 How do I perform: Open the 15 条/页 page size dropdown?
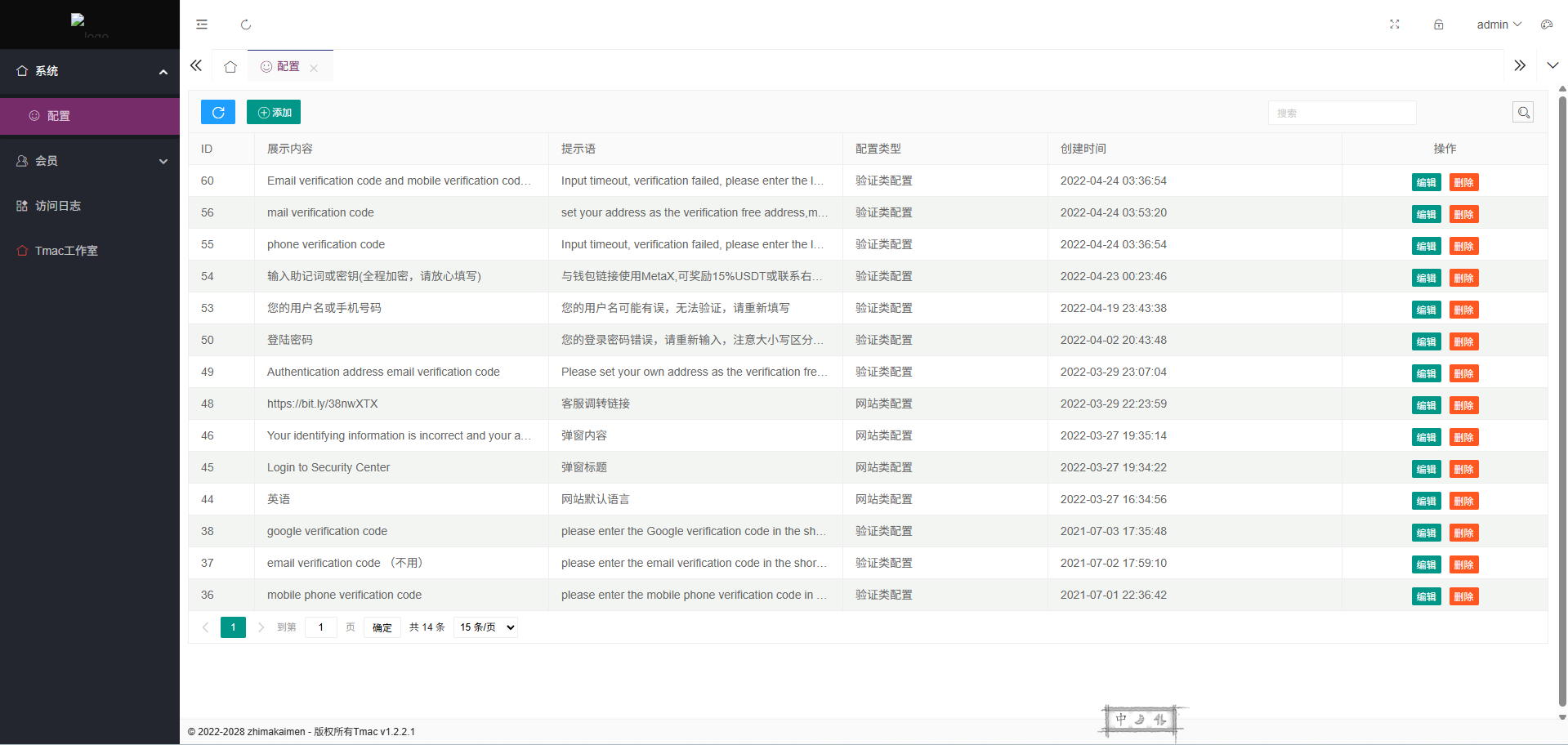click(x=487, y=627)
